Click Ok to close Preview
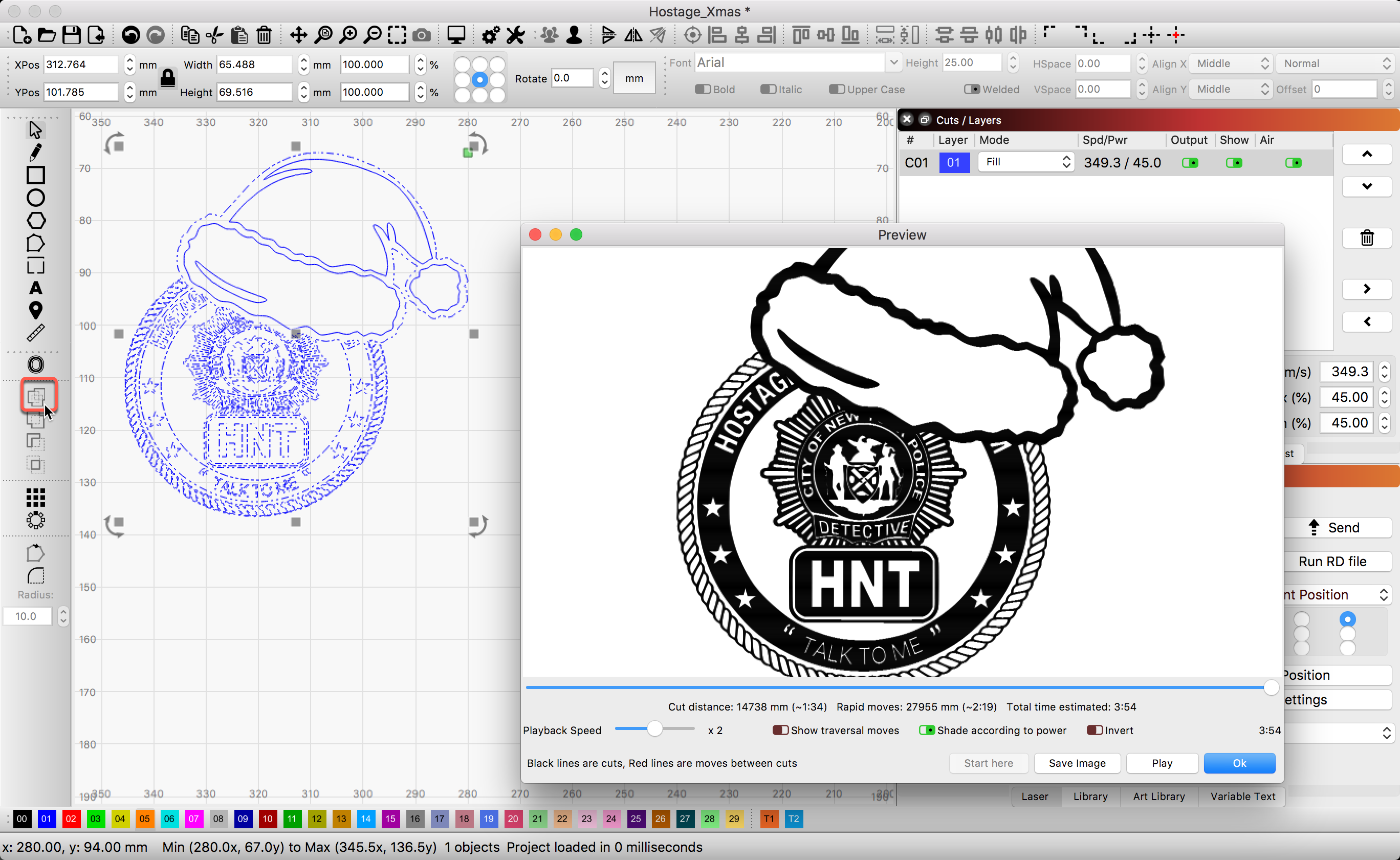 tap(1239, 763)
